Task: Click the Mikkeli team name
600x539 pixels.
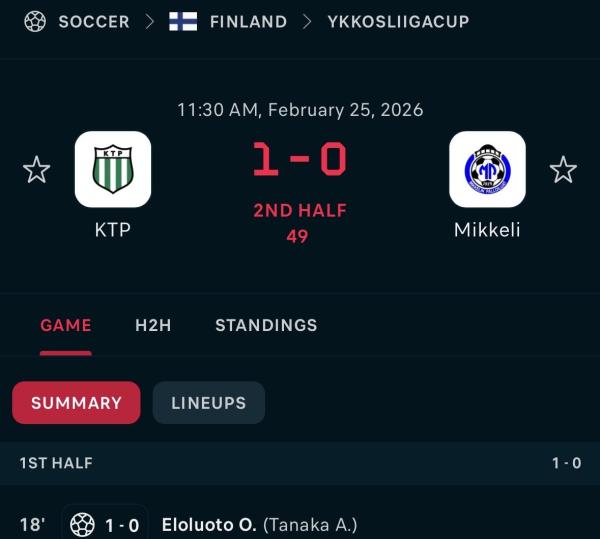Action: 487,229
